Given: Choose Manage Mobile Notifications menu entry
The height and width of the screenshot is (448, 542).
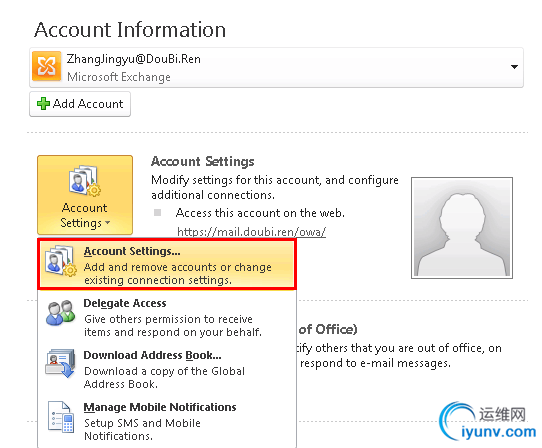Looking at the screenshot, I should (167, 421).
